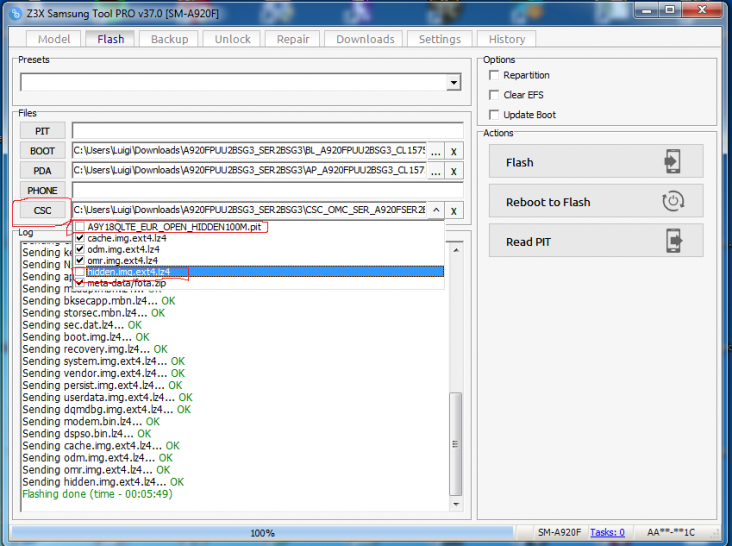Enable the Update Boot option
Screen dimensions: 732x546
494,115
